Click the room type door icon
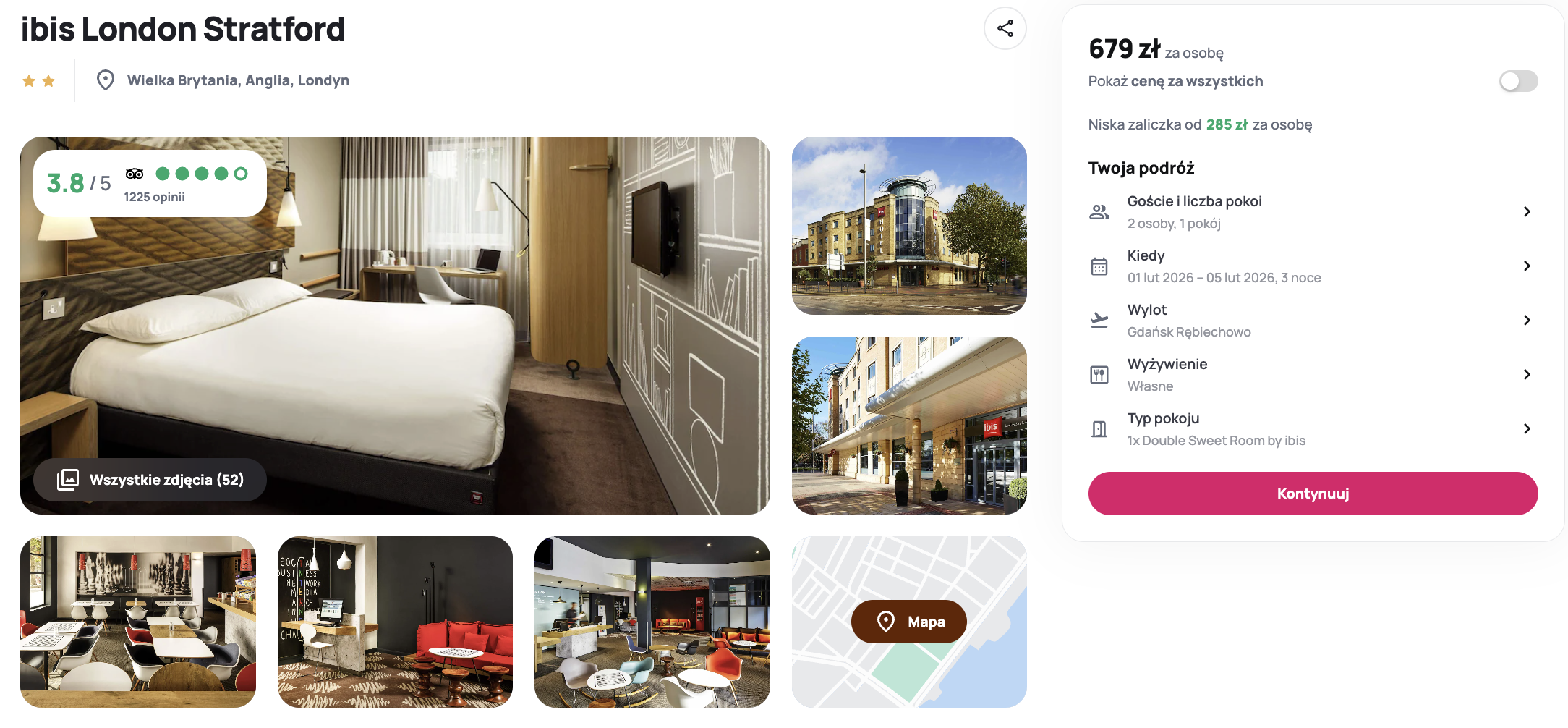Screen dimensions: 1568x728 coord(1099,429)
